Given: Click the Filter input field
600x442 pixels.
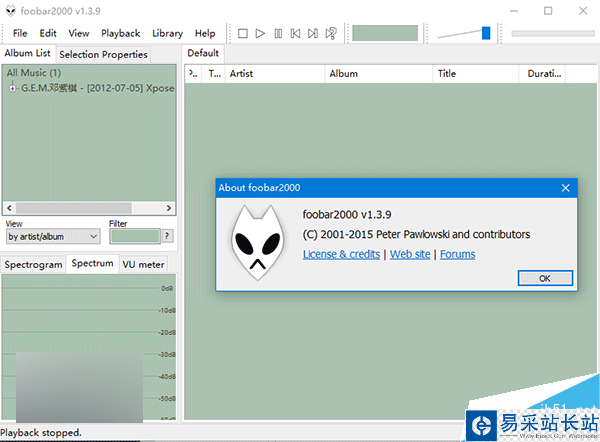Looking at the screenshot, I should [x=135, y=236].
